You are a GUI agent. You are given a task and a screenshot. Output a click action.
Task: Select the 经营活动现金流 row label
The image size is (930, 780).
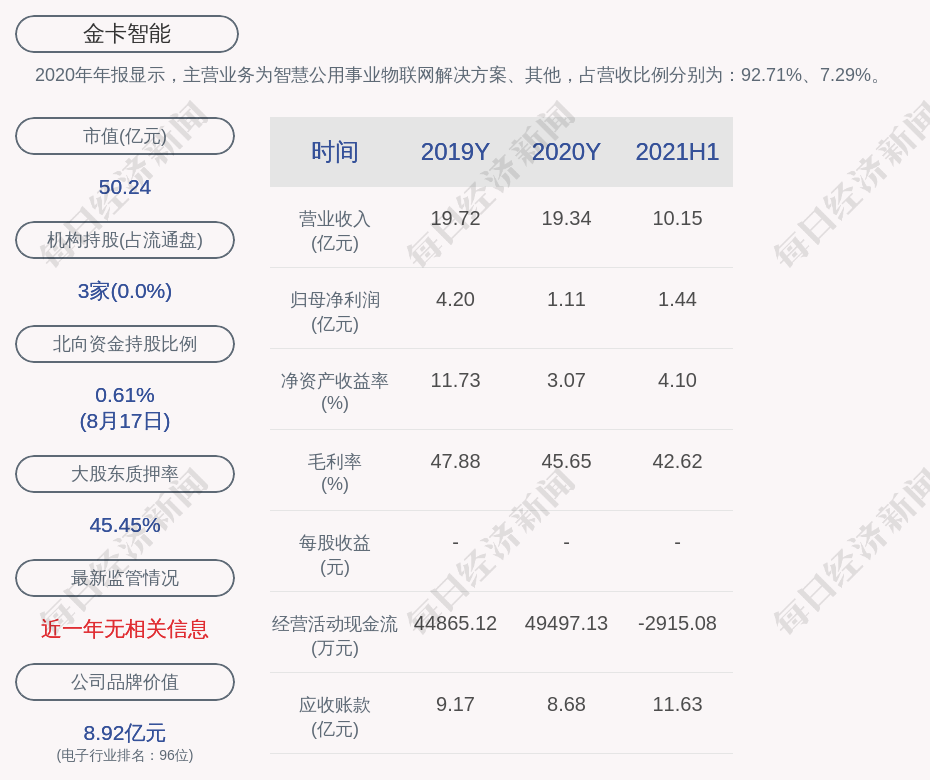click(x=335, y=635)
